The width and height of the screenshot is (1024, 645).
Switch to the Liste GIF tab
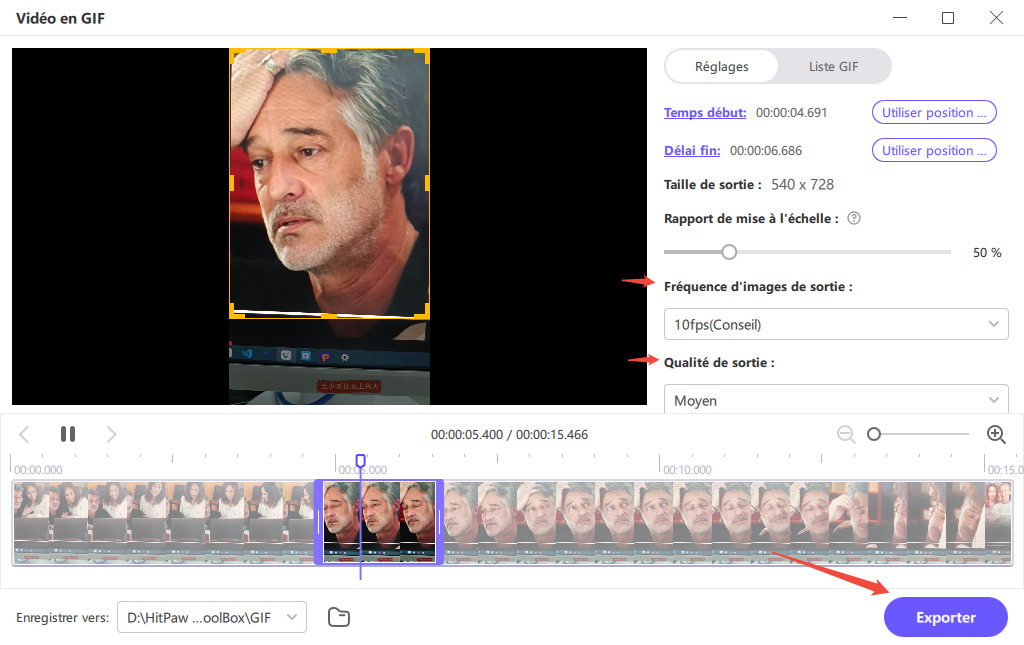click(x=833, y=66)
